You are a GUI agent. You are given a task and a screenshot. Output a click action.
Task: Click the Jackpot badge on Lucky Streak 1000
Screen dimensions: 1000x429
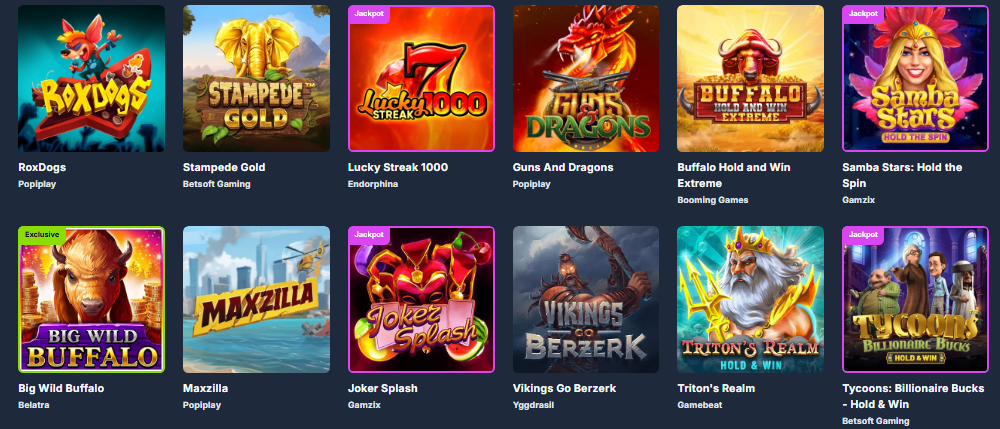click(369, 13)
